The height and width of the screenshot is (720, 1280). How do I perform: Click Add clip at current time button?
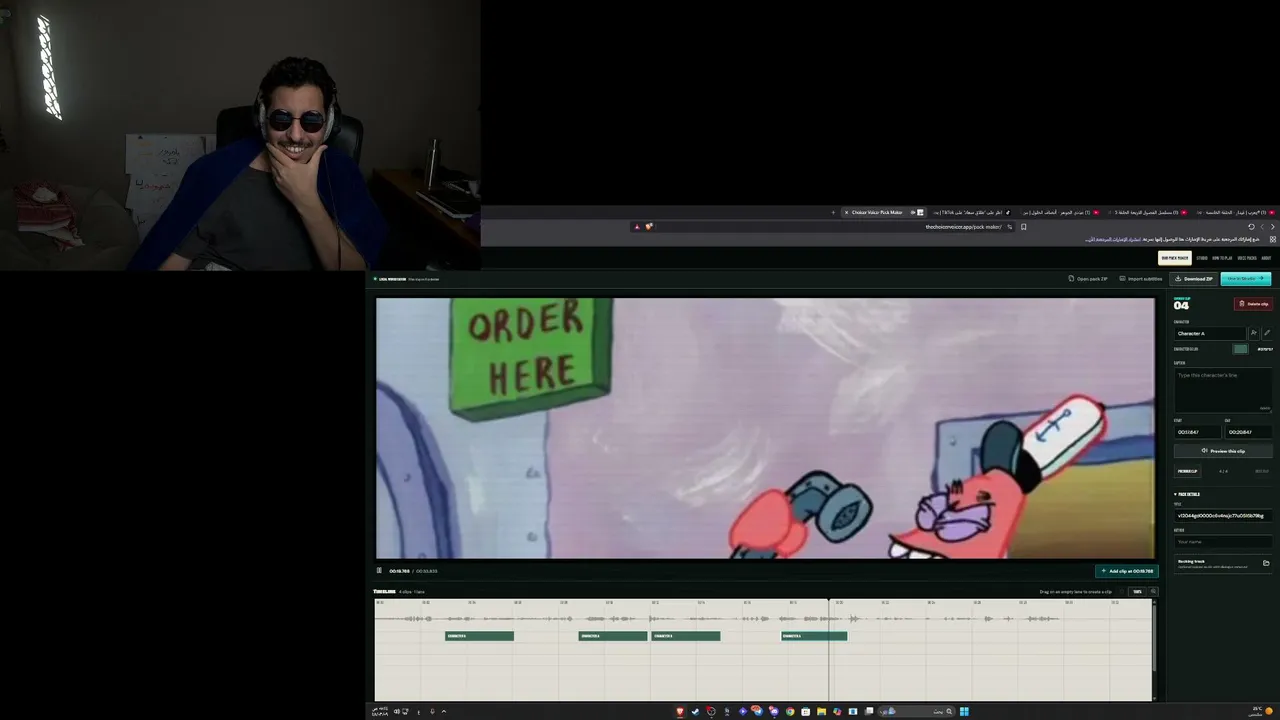pos(1127,571)
